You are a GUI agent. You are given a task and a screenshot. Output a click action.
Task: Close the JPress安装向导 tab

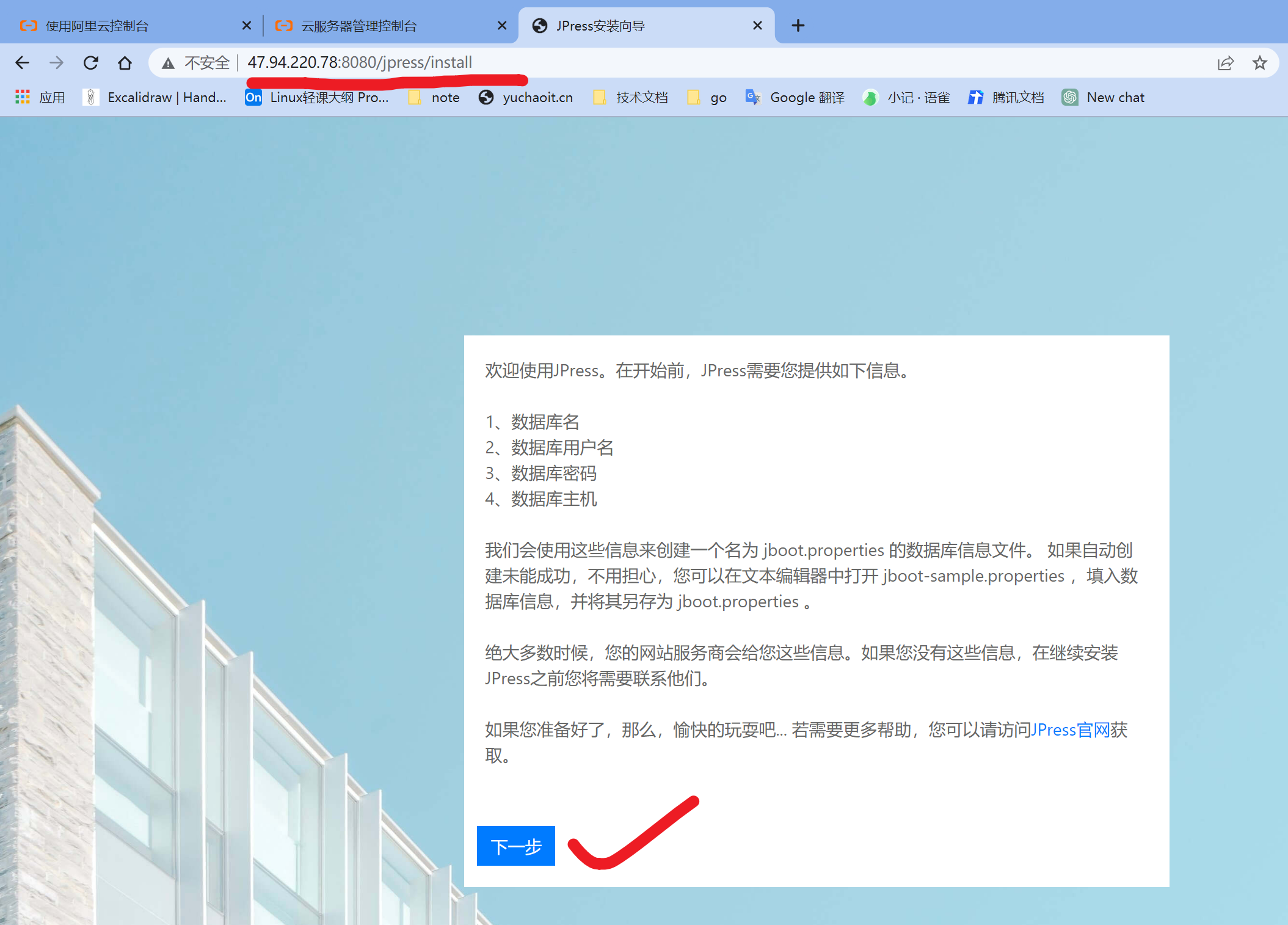(x=757, y=26)
